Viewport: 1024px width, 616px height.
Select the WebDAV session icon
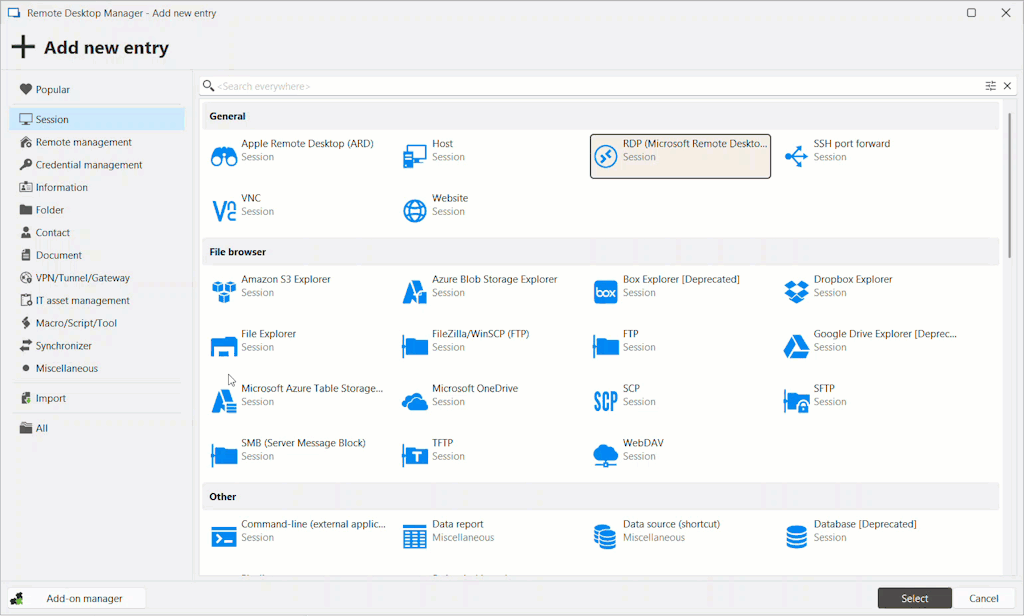pyautogui.click(x=605, y=456)
